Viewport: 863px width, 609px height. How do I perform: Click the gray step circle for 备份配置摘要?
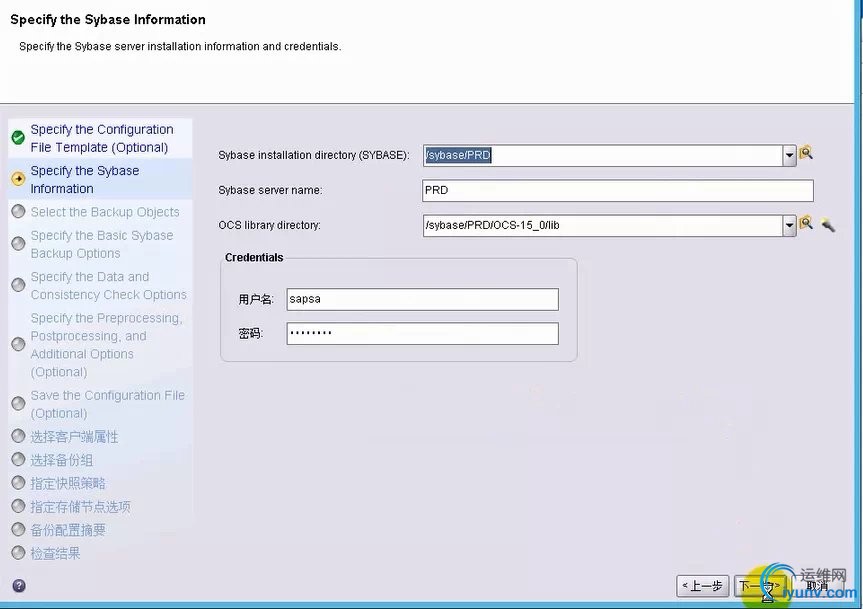click(x=18, y=529)
